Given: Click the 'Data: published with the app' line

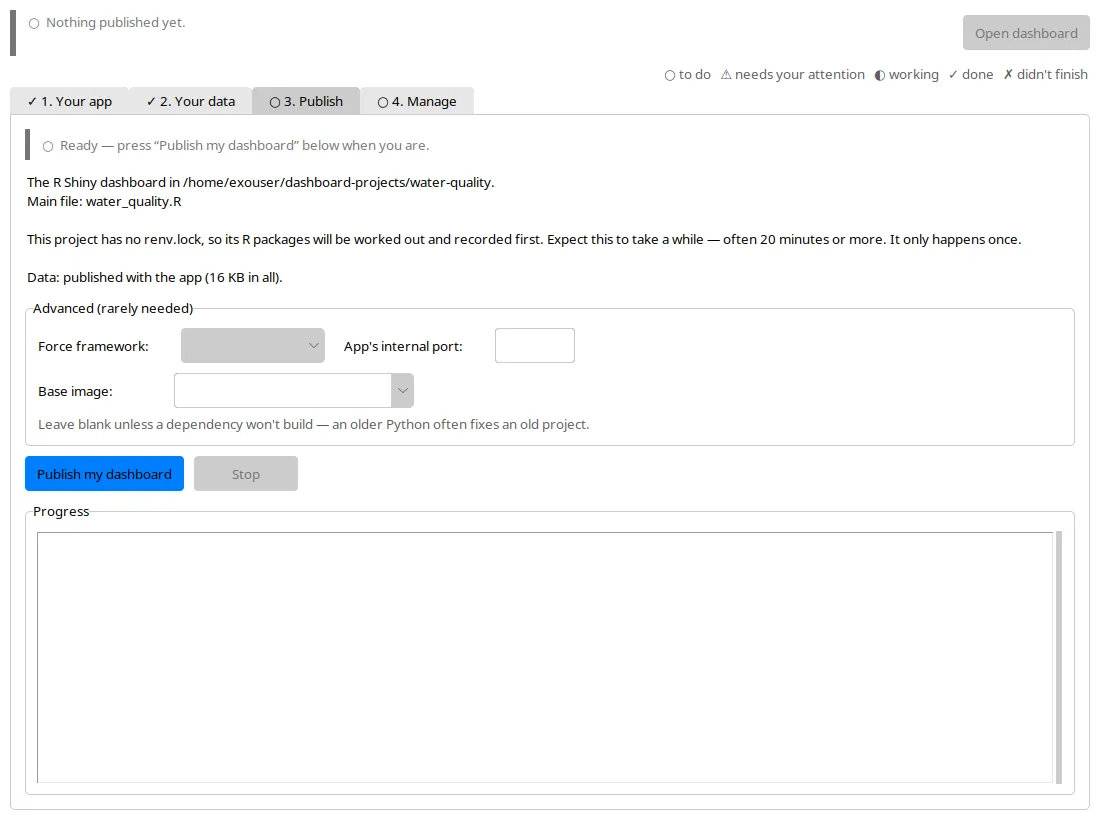Looking at the screenshot, I should click(155, 277).
